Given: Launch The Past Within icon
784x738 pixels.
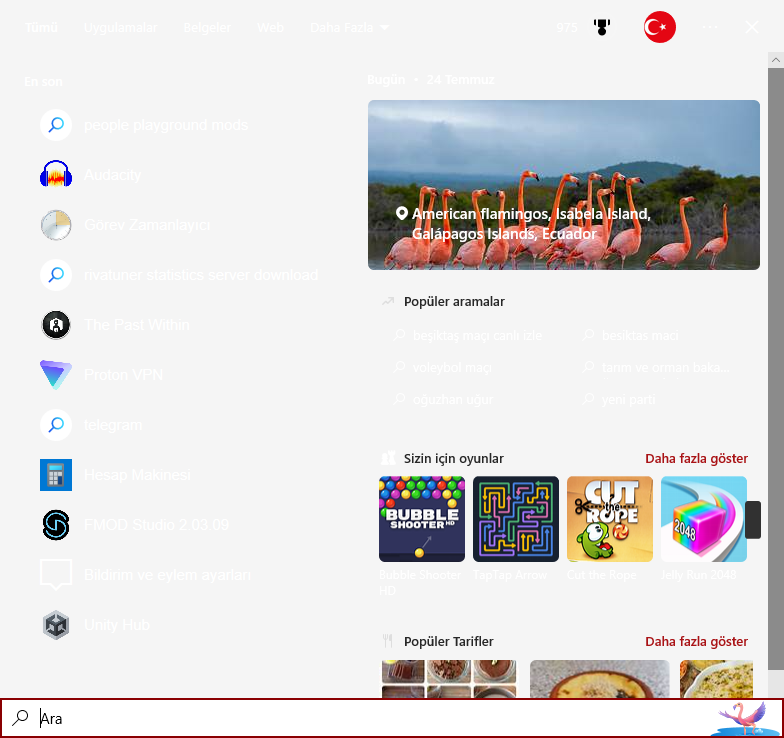Looking at the screenshot, I should pyautogui.click(x=56, y=324).
